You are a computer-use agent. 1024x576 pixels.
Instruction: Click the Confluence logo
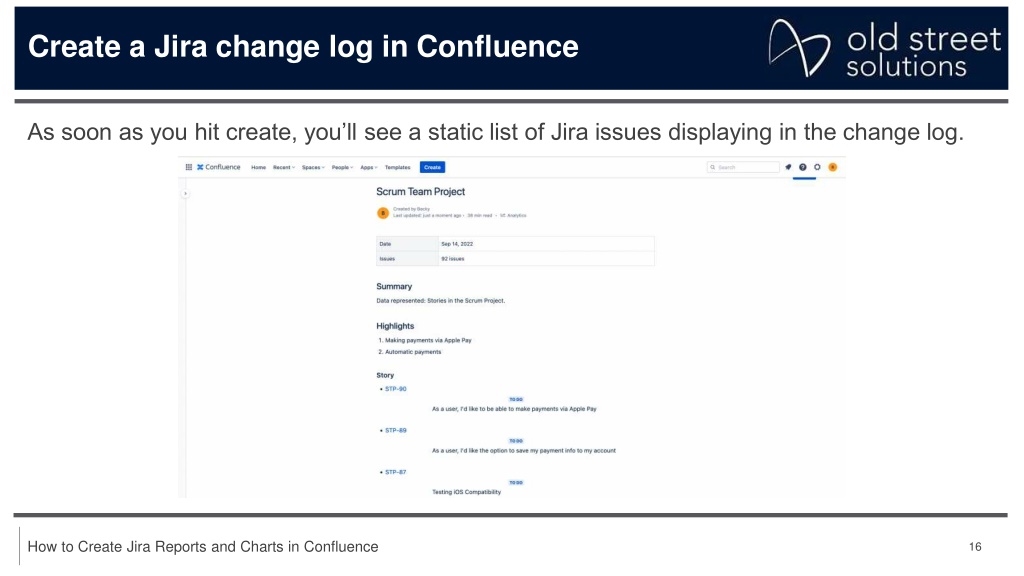[219, 167]
